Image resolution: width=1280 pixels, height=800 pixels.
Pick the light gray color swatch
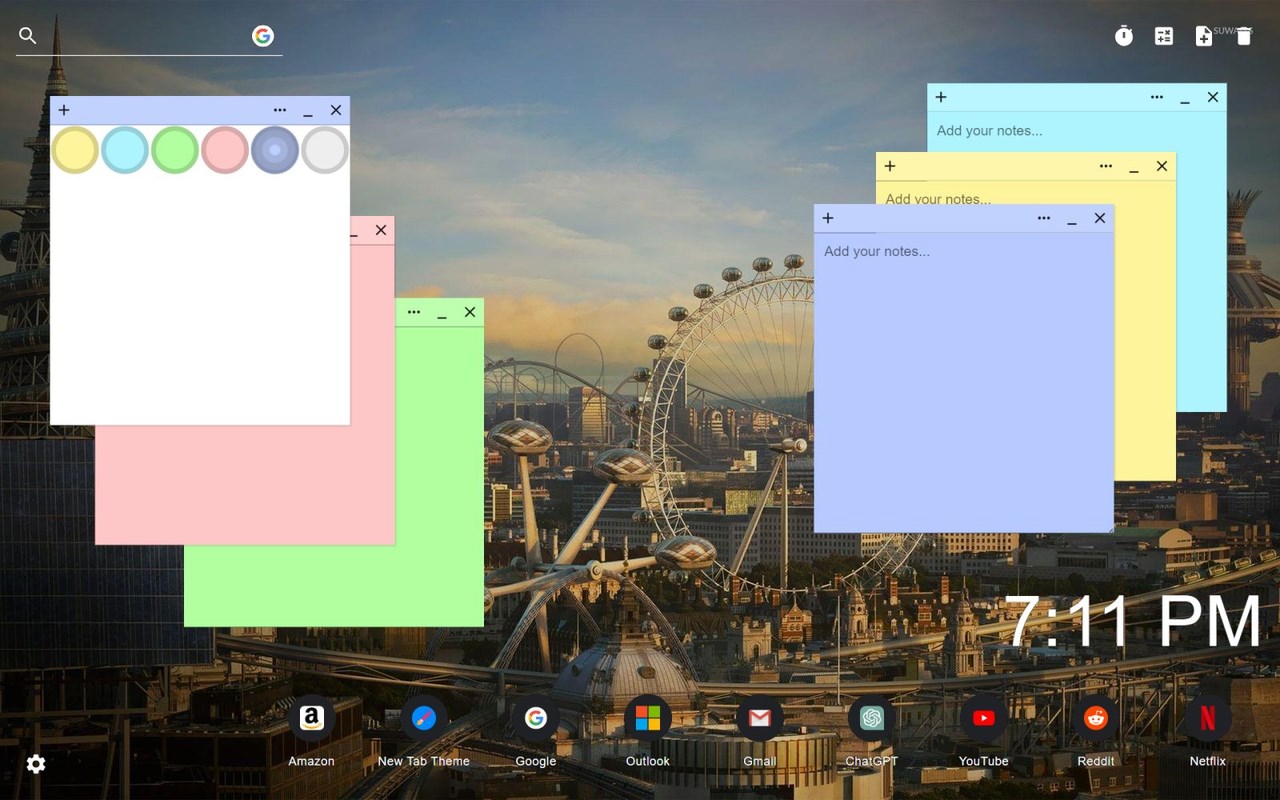325,150
